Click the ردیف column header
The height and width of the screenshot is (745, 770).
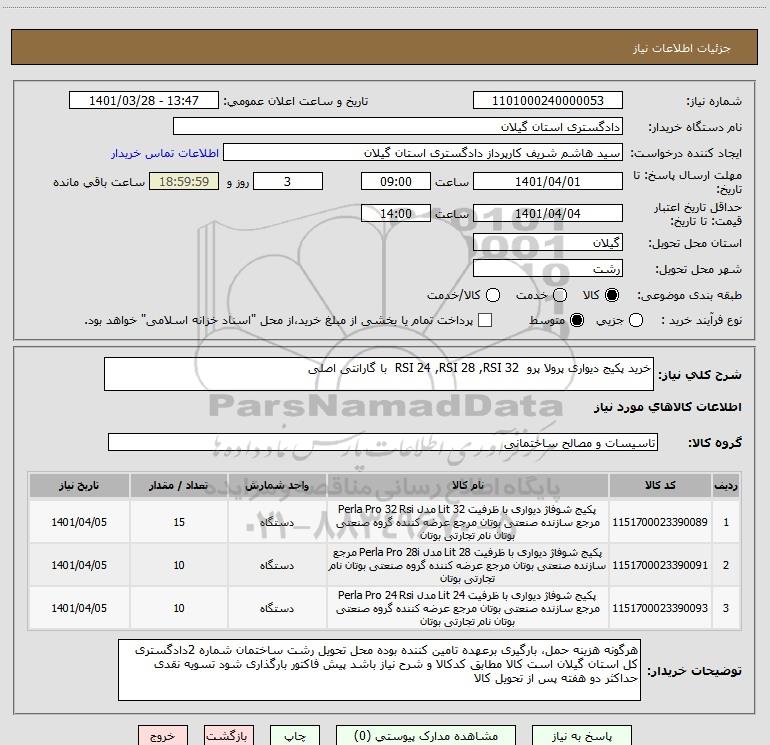click(726, 485)
